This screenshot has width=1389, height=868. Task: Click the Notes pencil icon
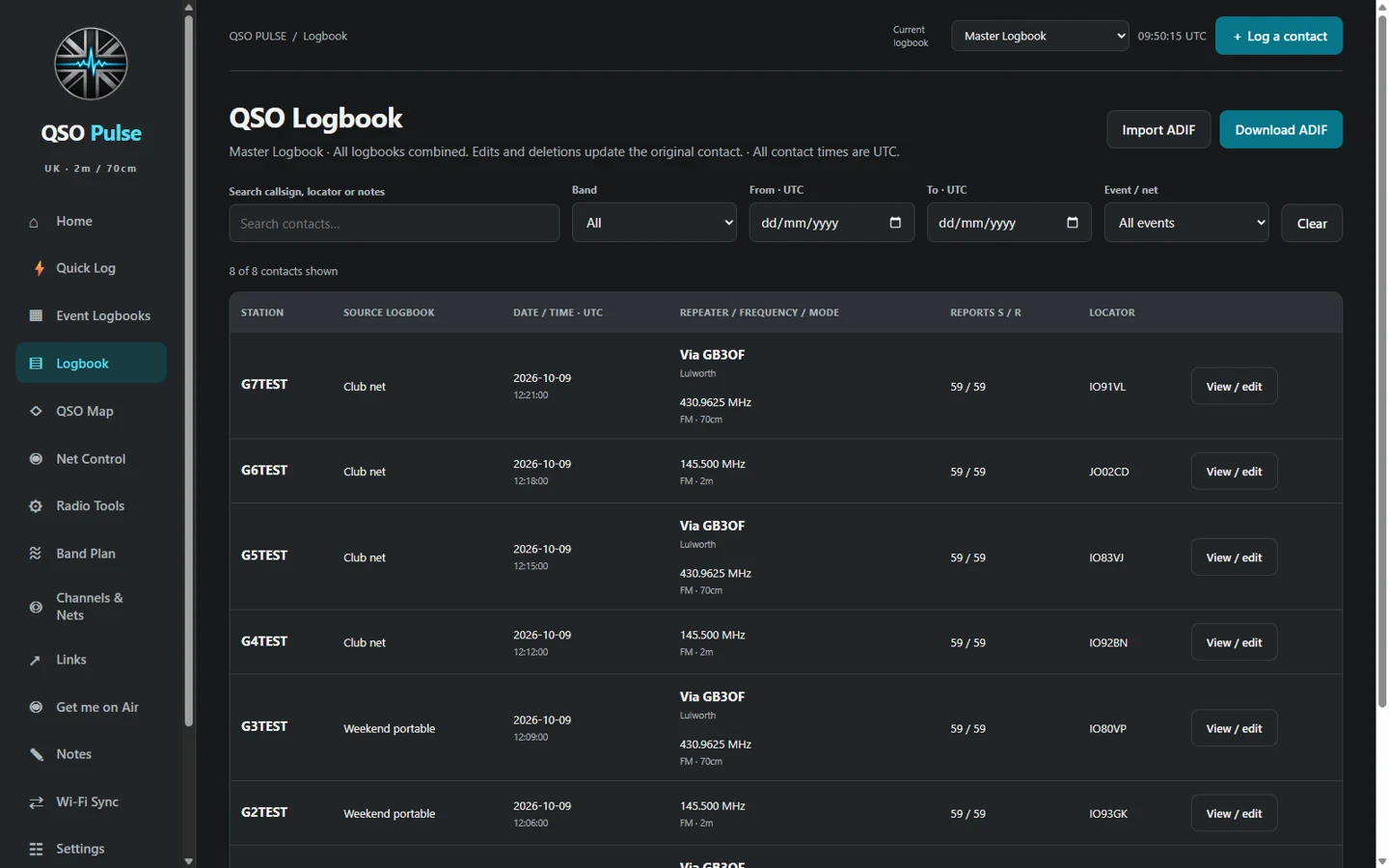pyautogui.click(x=36, y=754)
